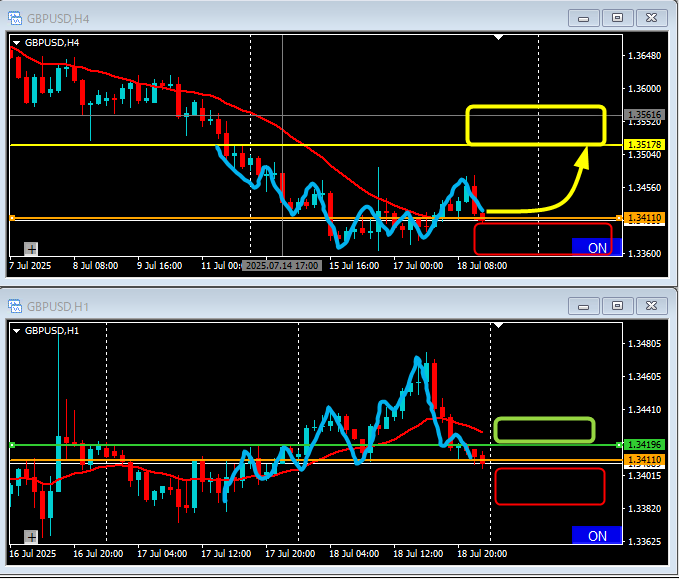This screenshot has height=579, width=679.
Task: Click the green line left handle in H1
Action: pyautogui.click(x=12, y=445)
